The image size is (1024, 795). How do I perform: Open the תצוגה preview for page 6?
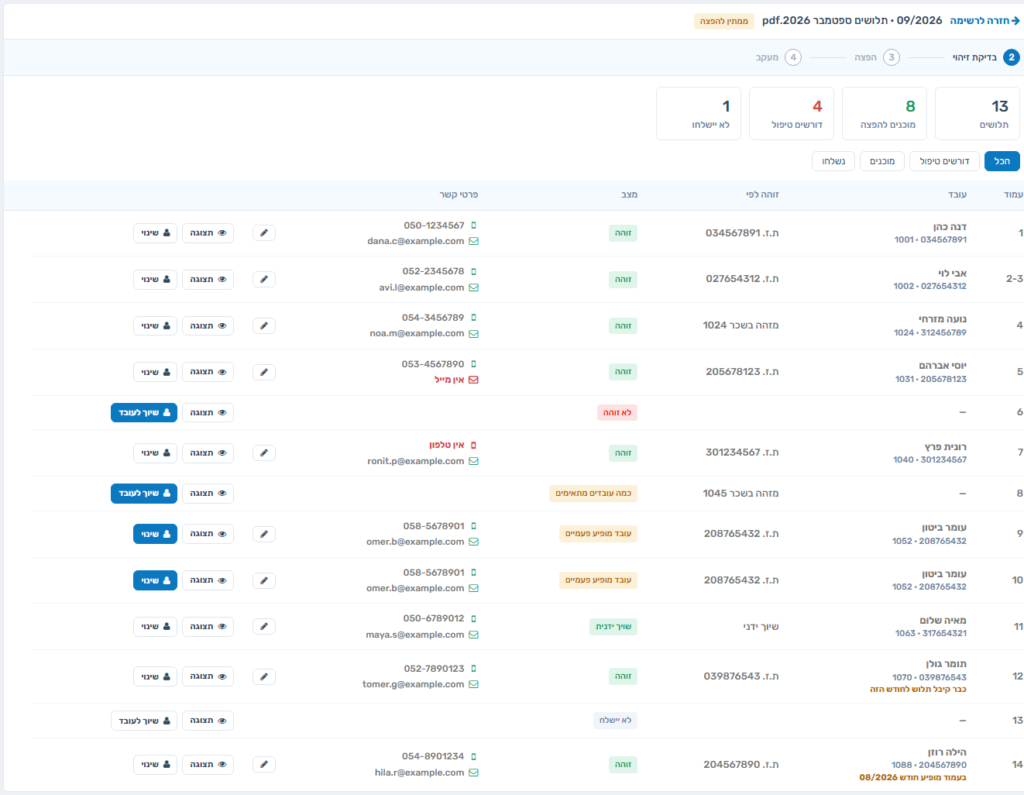click(x=208, y=413)
